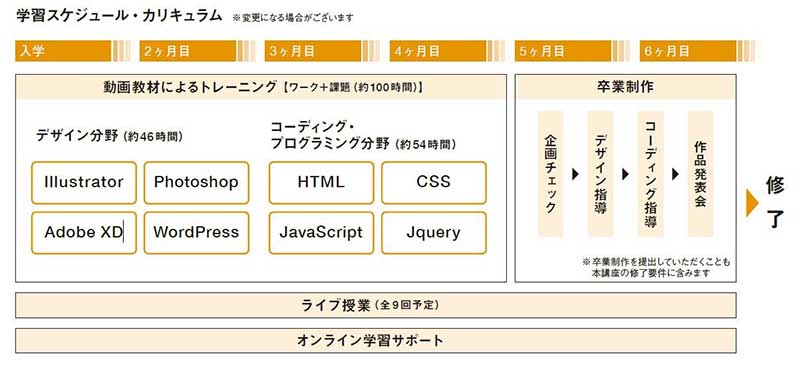The width and height of the screenshot is (800, 381).
Task: Click the 作品発表会 vertical step
Action: (x=700, y=174)
